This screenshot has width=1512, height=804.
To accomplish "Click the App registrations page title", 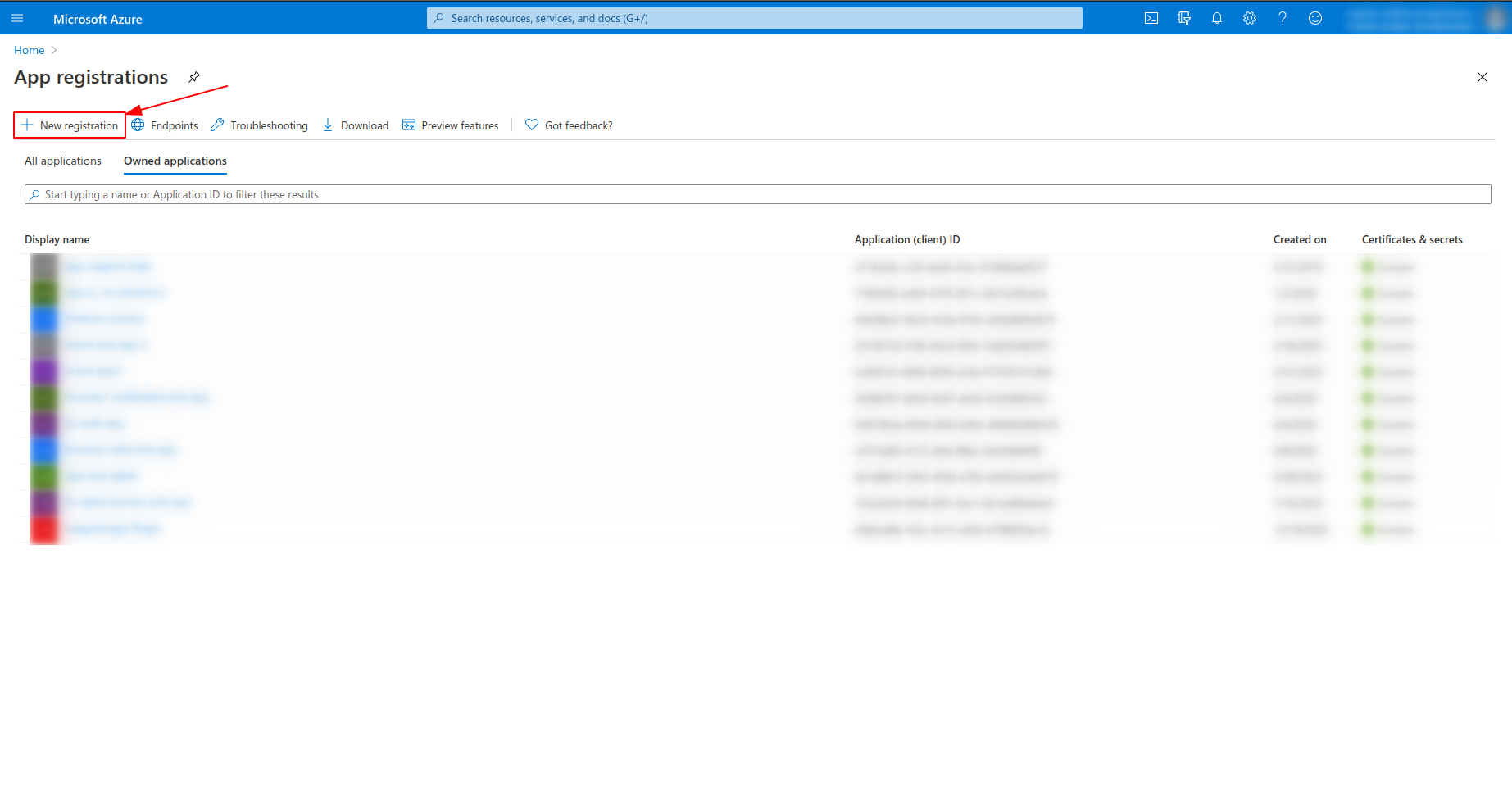I will [x=91, y=77].
